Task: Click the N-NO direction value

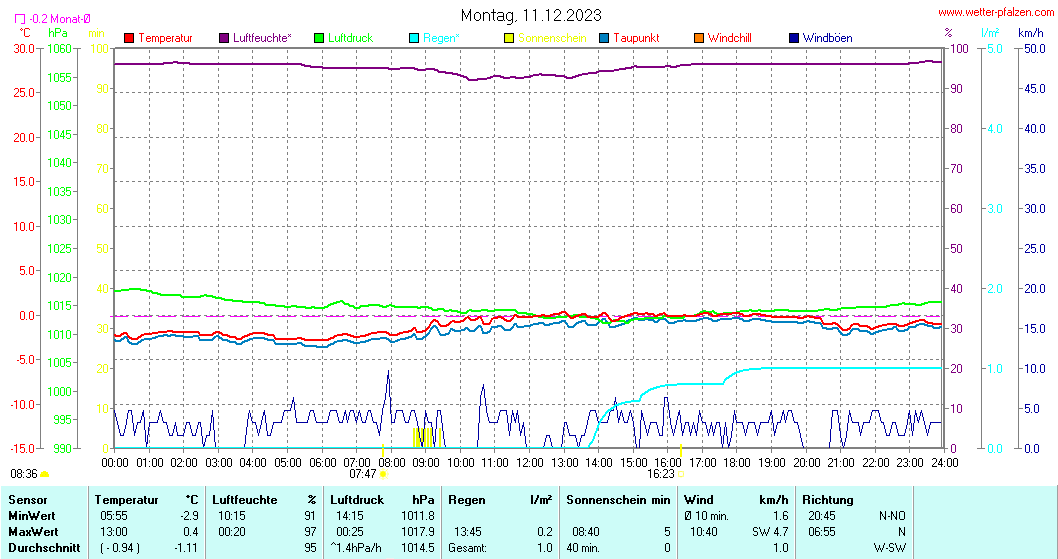Action: (x=892, y=516)
